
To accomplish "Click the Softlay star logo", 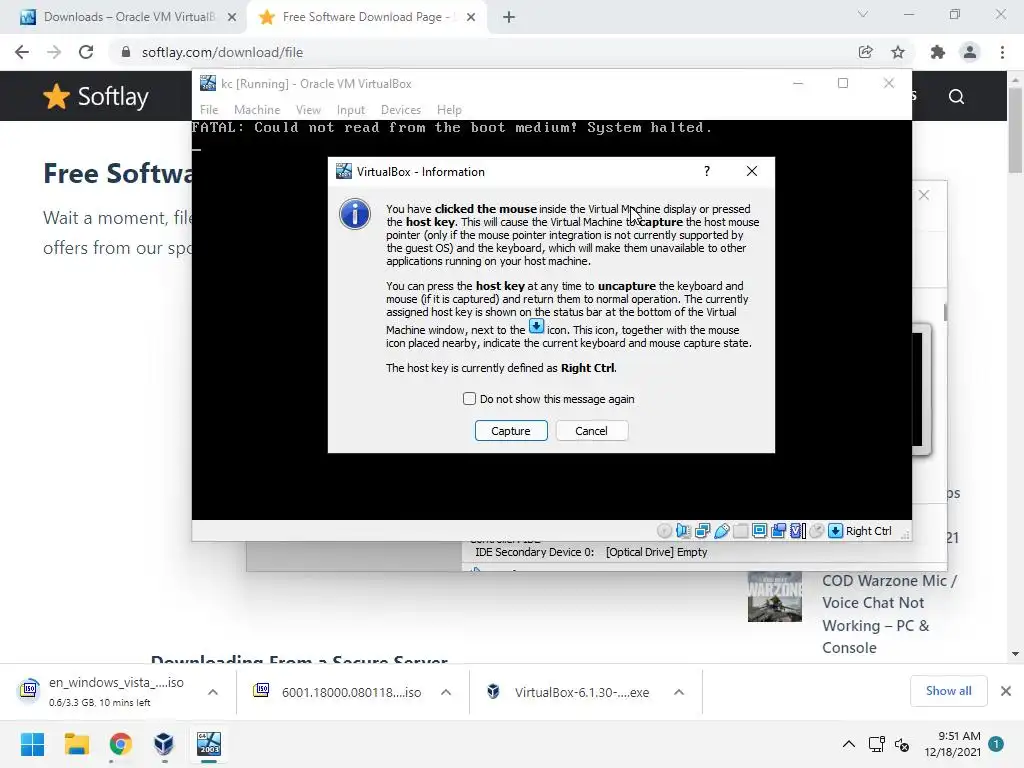I will click(x=56, y=97).
